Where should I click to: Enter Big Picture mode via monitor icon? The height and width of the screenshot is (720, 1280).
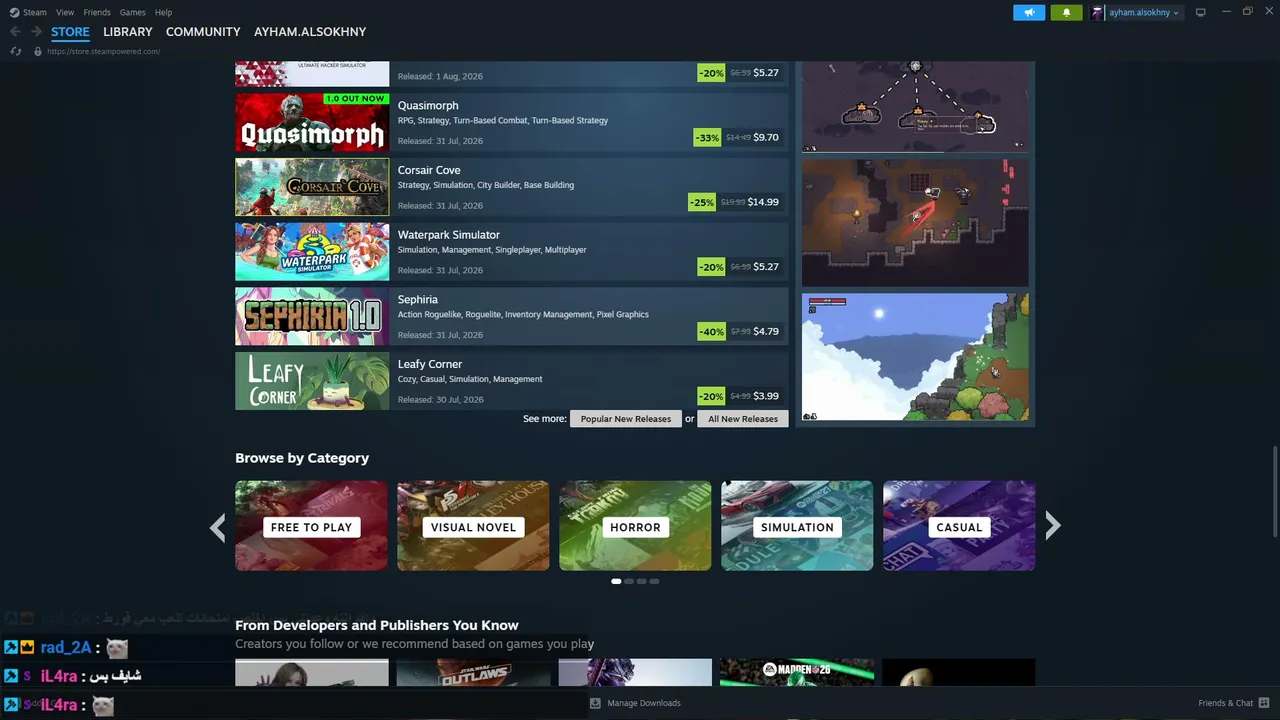(1201, 12)
